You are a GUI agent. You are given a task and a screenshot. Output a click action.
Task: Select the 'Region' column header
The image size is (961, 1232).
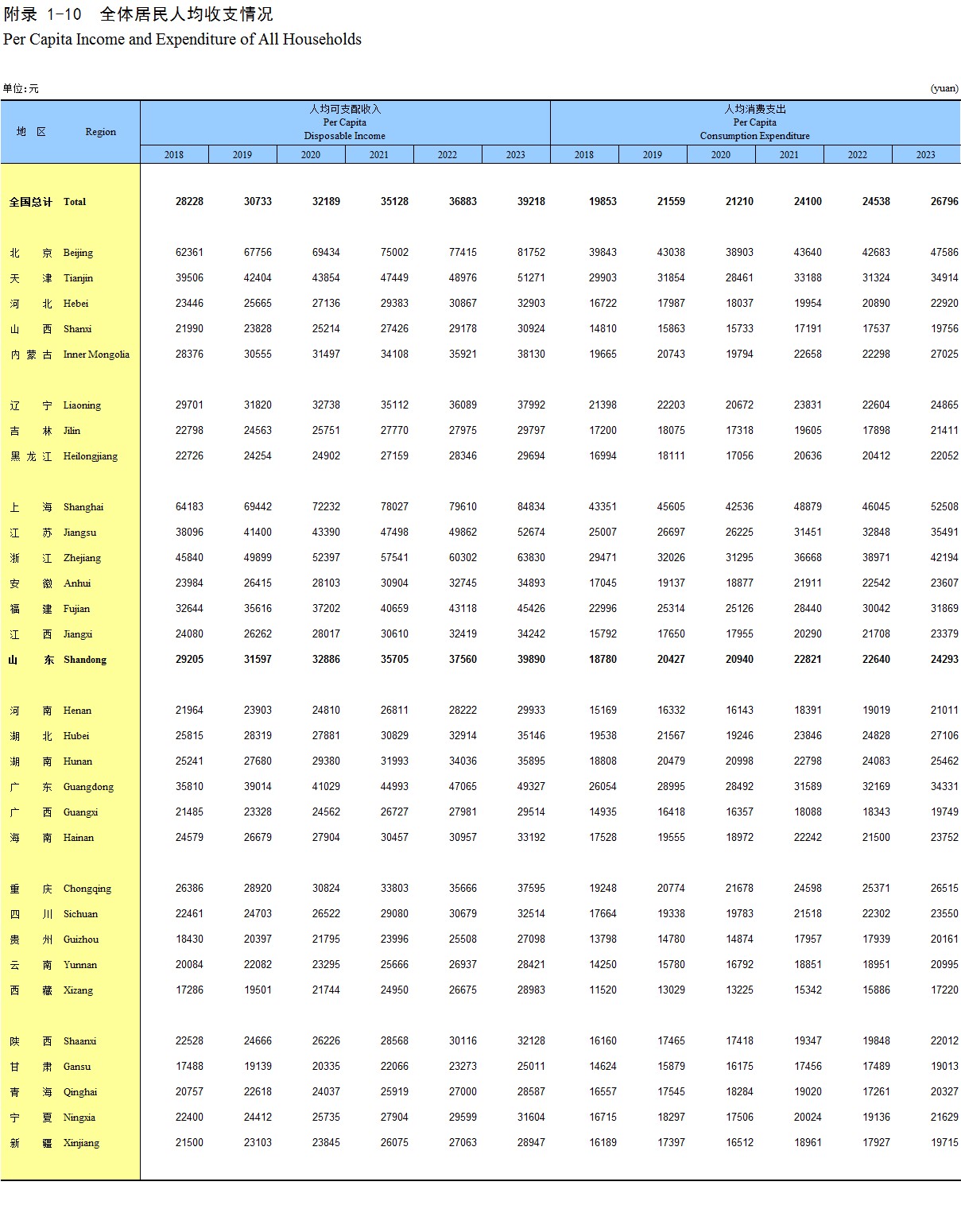pyautogui.click(x=101, y=132)
